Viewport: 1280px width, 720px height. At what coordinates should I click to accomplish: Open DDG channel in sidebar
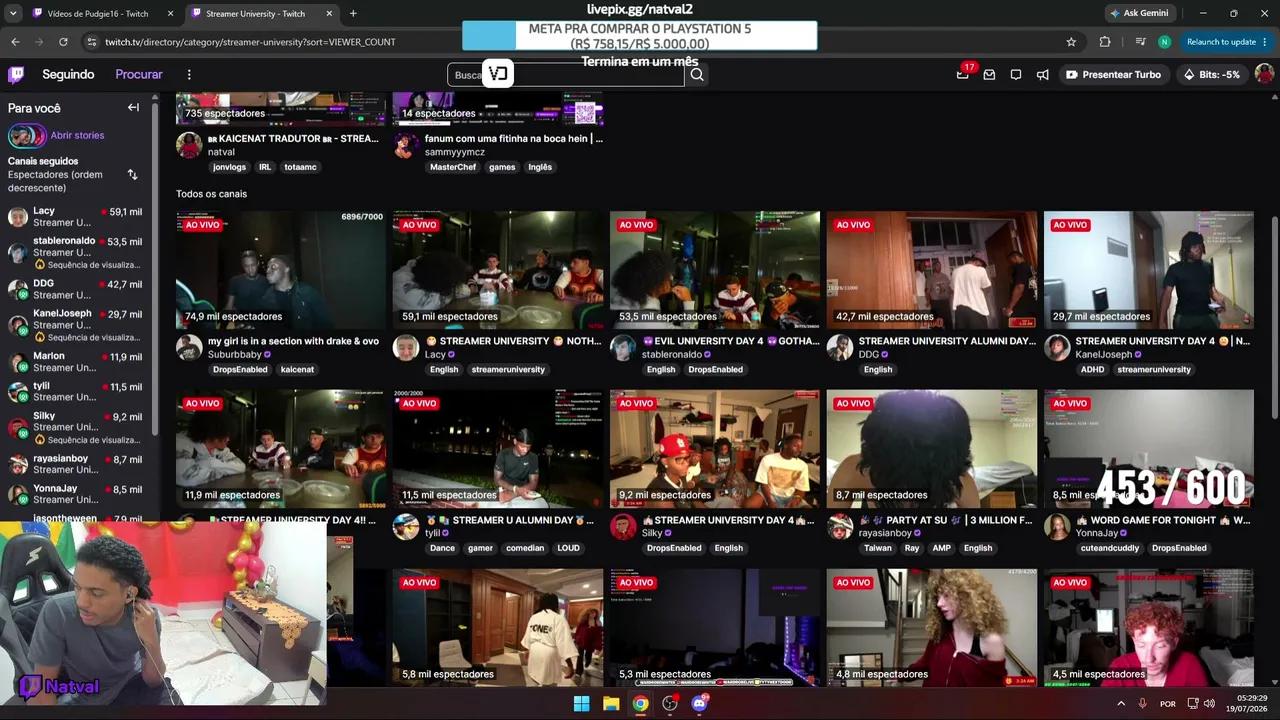[x=75, y=289]
